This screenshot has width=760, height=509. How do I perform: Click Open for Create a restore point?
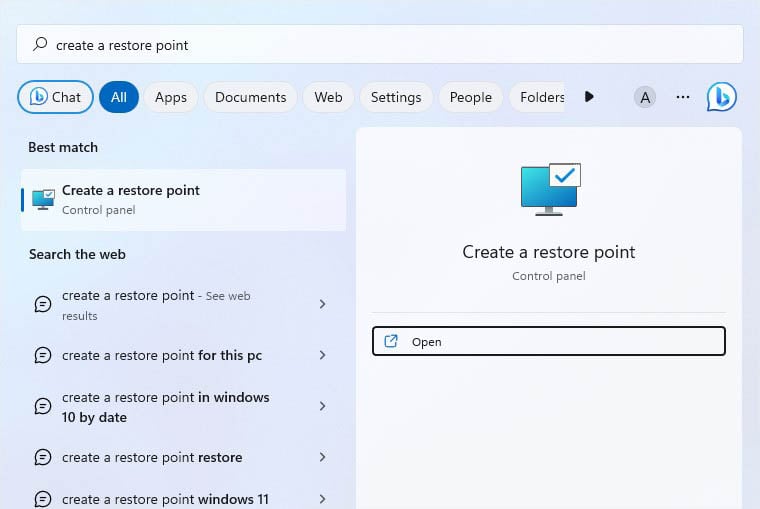coord(549,341)
